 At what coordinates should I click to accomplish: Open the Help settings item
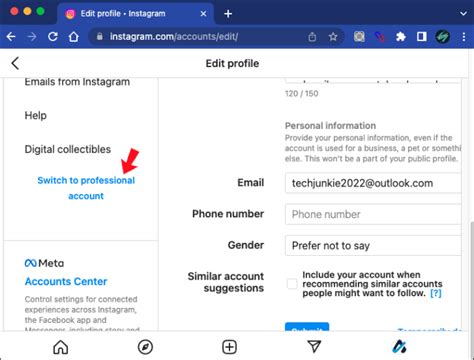click(36, 115)
